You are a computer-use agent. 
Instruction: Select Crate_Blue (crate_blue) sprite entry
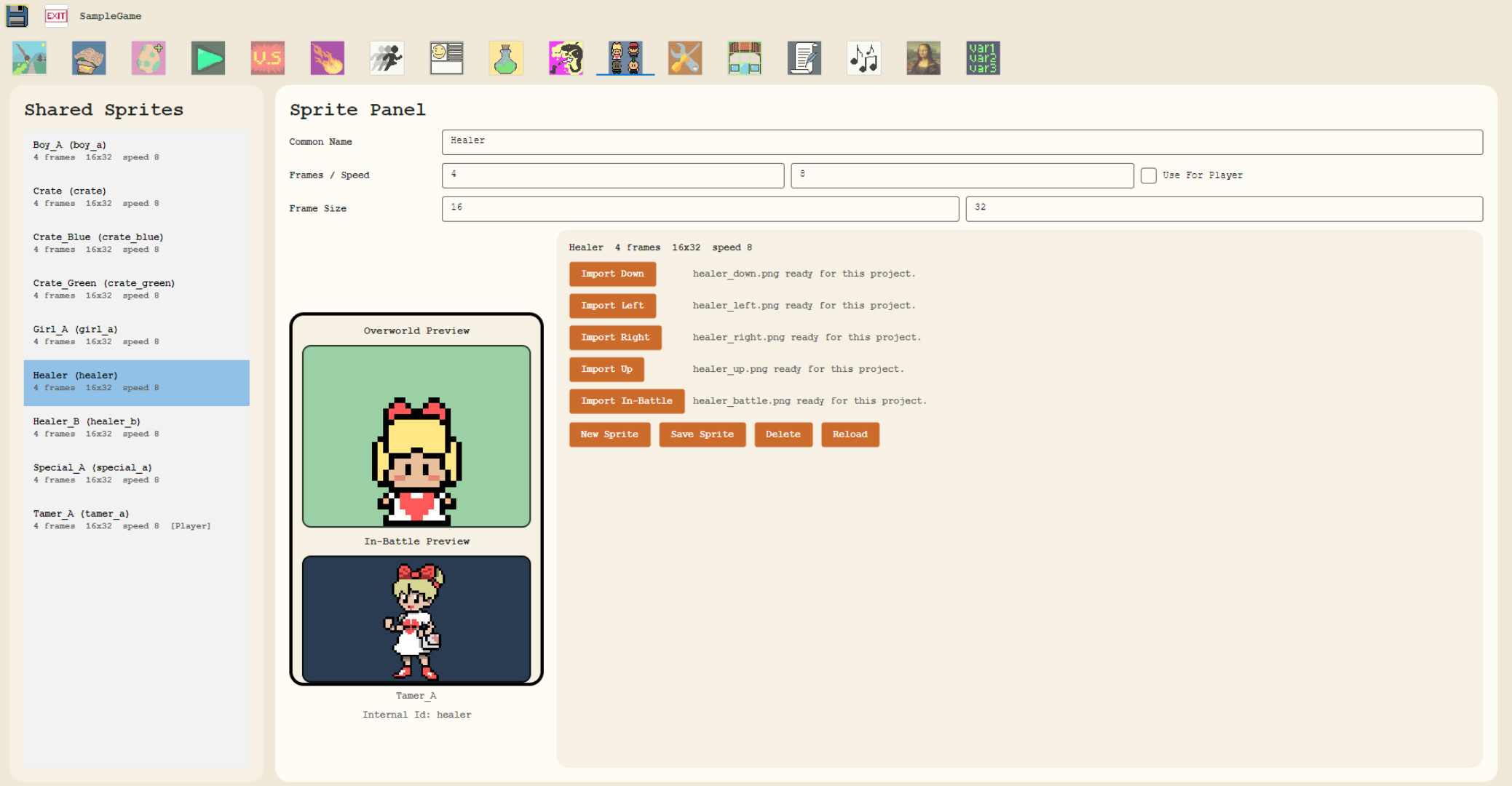click(137, 244)
